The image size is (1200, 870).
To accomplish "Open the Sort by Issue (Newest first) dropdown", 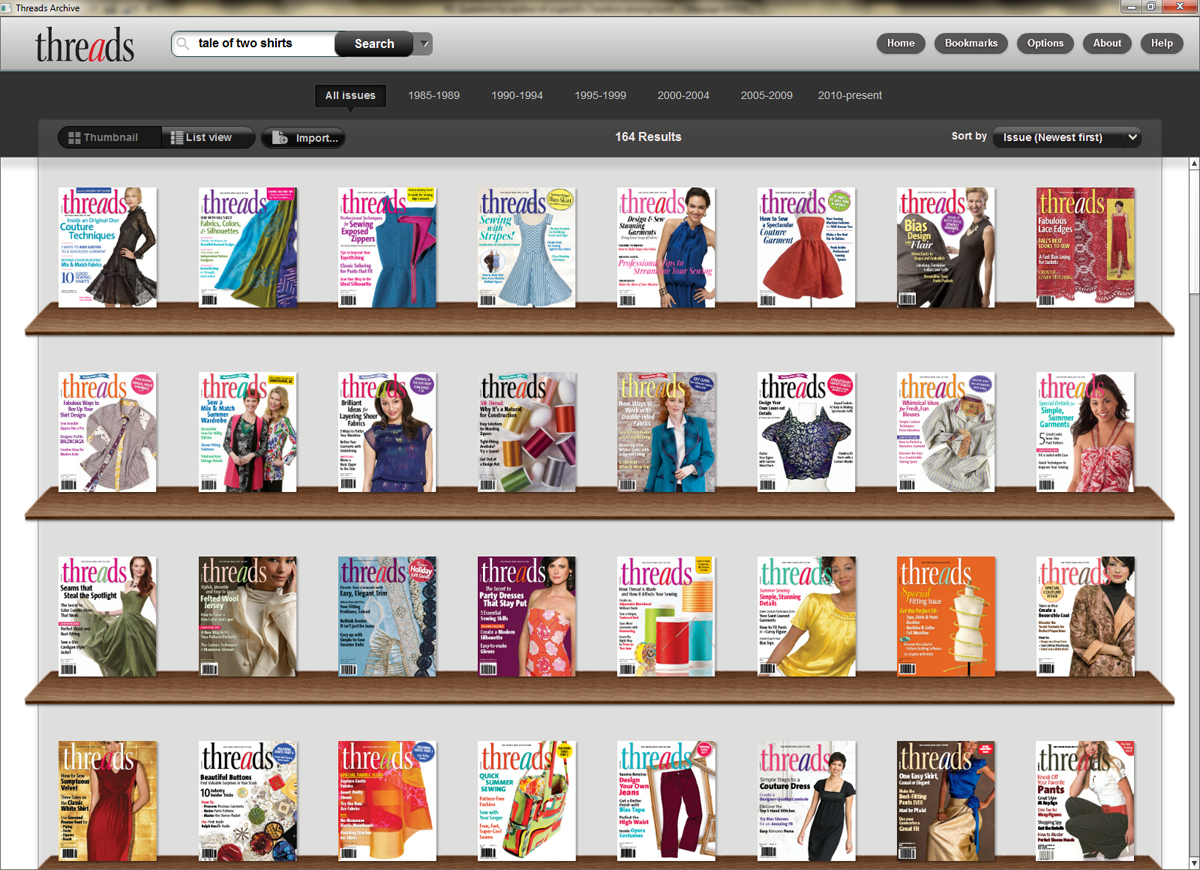I will [x=1066, y=137].
